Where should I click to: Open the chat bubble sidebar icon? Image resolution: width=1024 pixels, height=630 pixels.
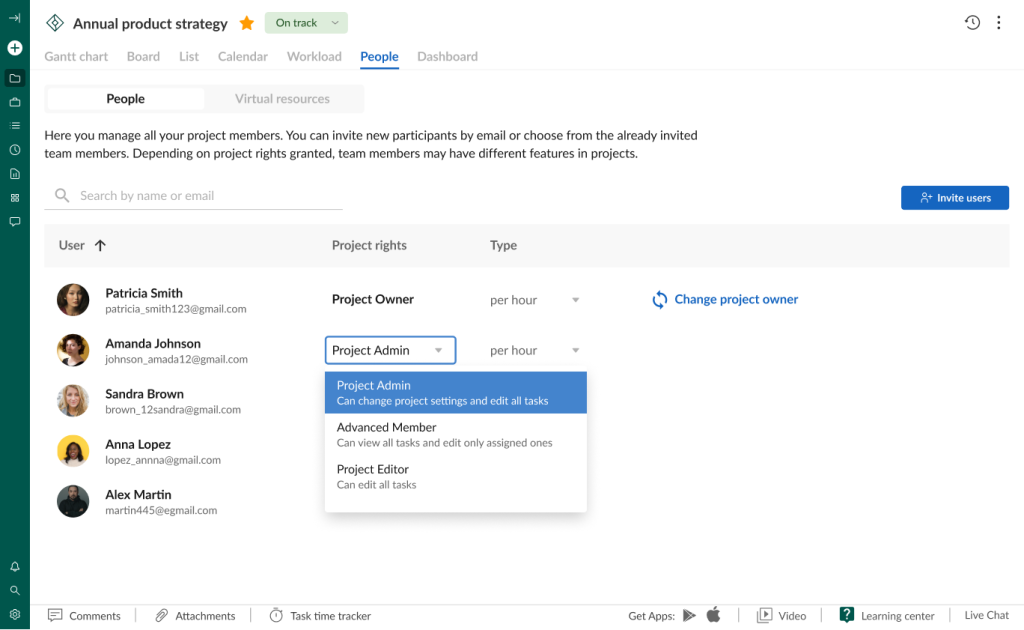click(14, 221)
